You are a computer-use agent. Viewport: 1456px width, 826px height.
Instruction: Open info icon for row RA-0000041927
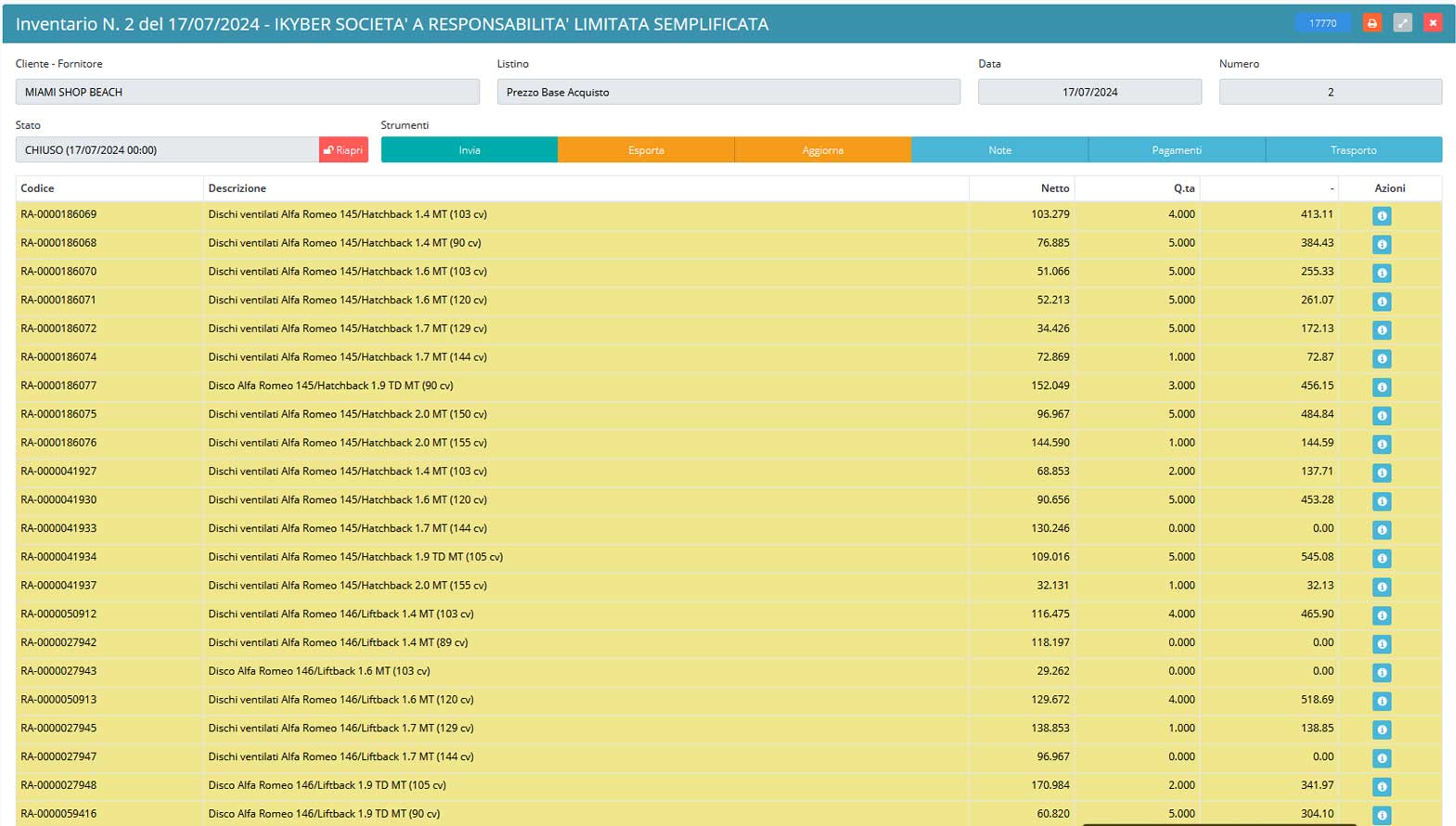pyautogui.click(x=1382, y=472)
